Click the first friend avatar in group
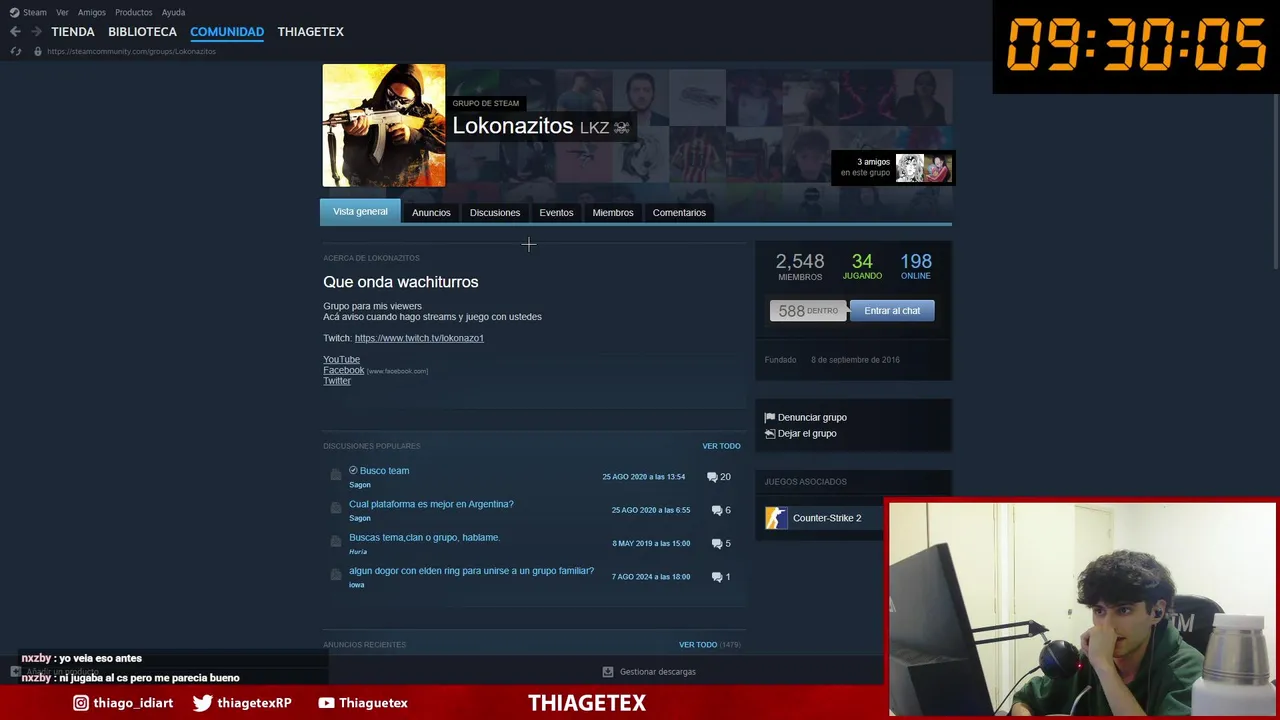This screenshot has height=720, width=1280. coord(910,168)
